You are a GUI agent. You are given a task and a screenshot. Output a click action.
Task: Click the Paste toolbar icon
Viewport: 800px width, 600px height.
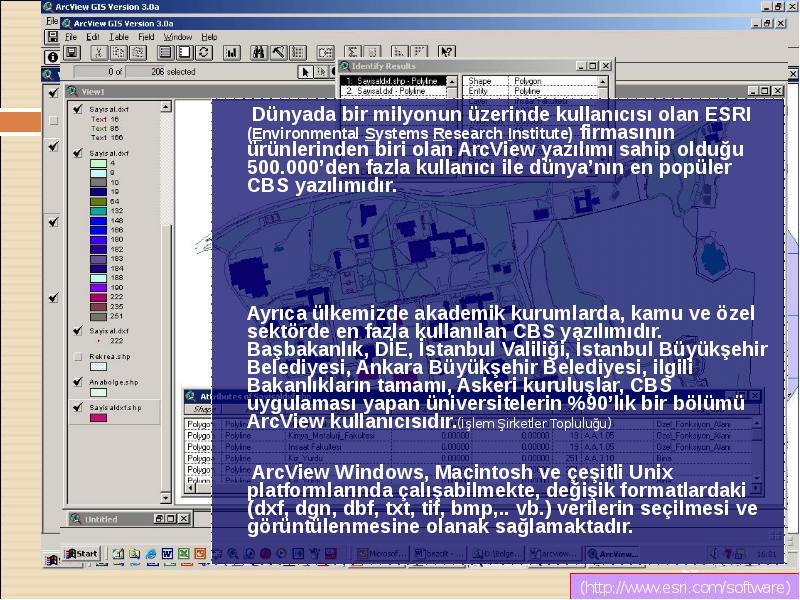coord(138,52)
